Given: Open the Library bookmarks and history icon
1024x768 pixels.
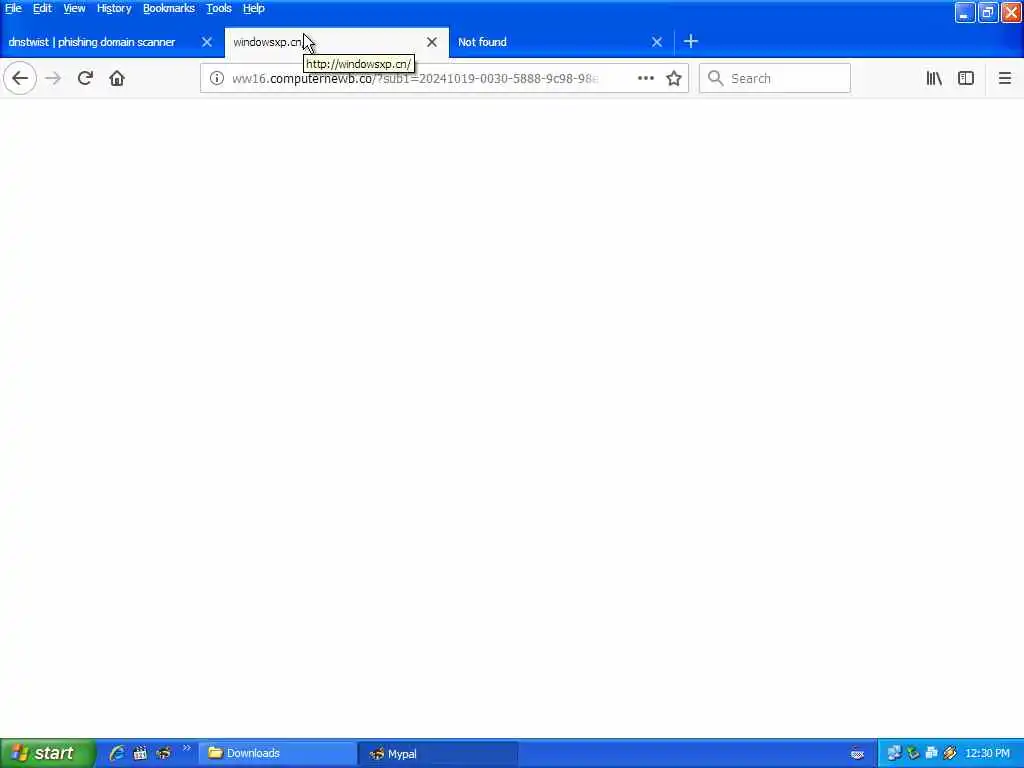Looking at the screenshot, I should tap(934, 78).
